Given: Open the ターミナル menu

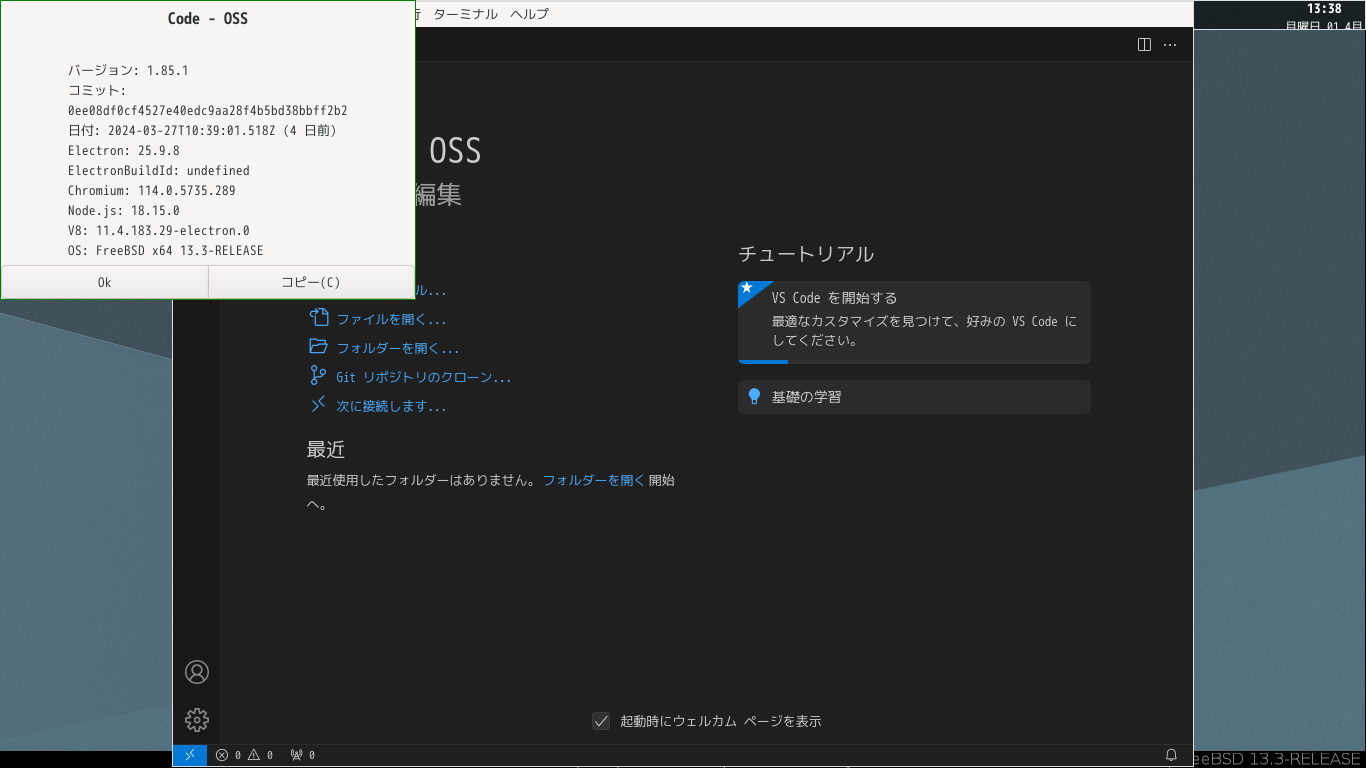Looking at the screenshot, I should point(465,14).
